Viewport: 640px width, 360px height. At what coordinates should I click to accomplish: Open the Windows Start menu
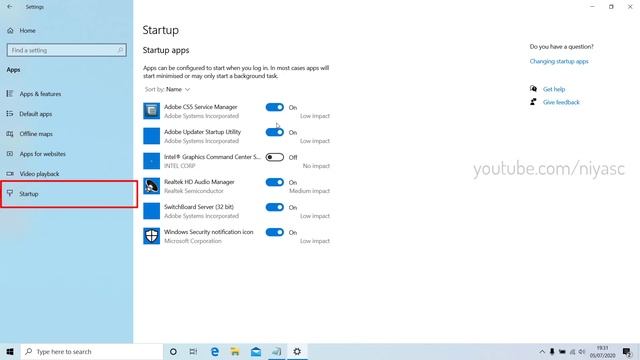tap(10, 351)
